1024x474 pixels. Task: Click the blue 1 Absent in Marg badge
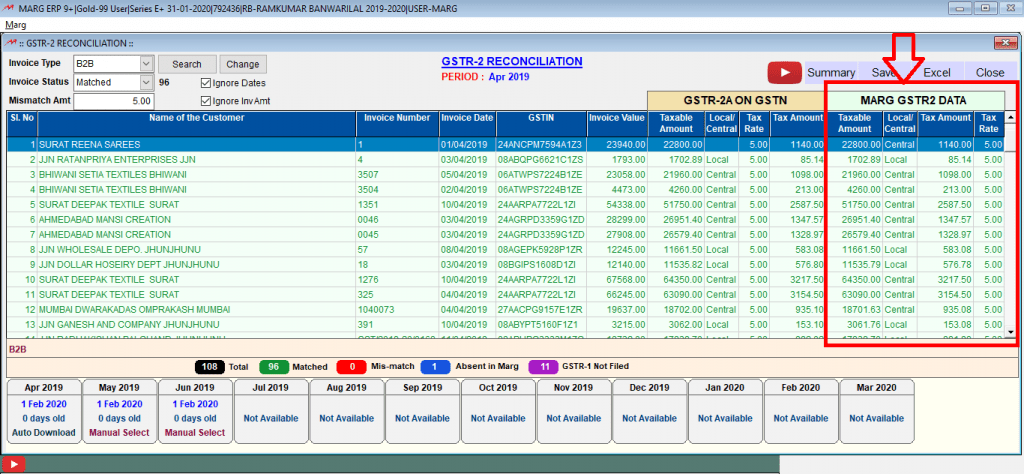[436, 367]
